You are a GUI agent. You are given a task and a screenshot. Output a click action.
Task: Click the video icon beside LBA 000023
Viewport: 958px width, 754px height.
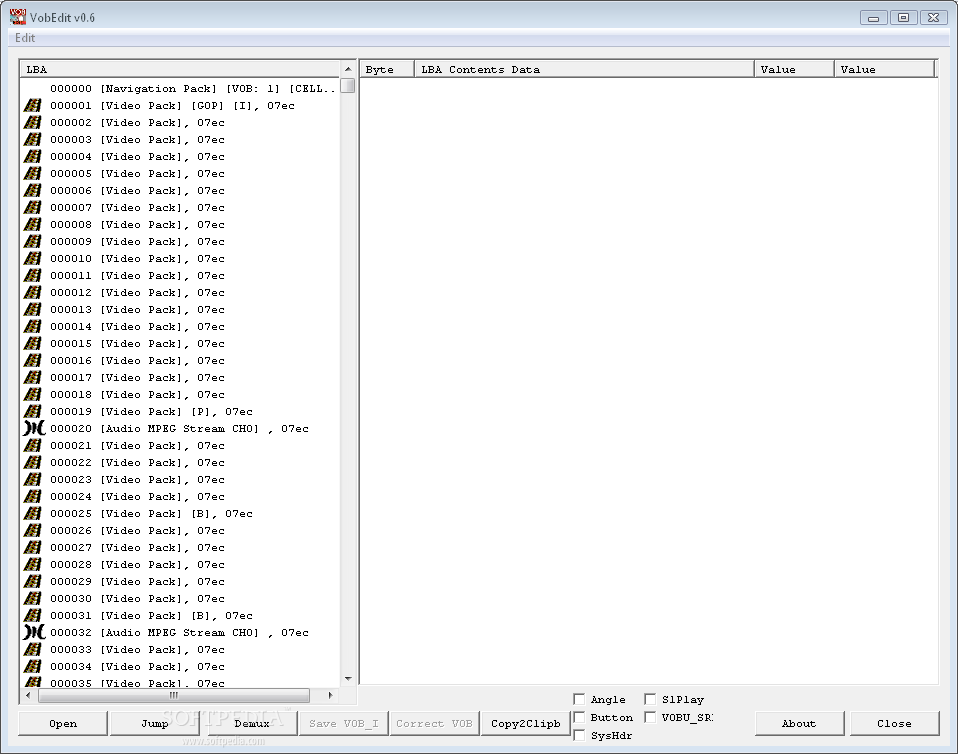click(x=32, y=480)
